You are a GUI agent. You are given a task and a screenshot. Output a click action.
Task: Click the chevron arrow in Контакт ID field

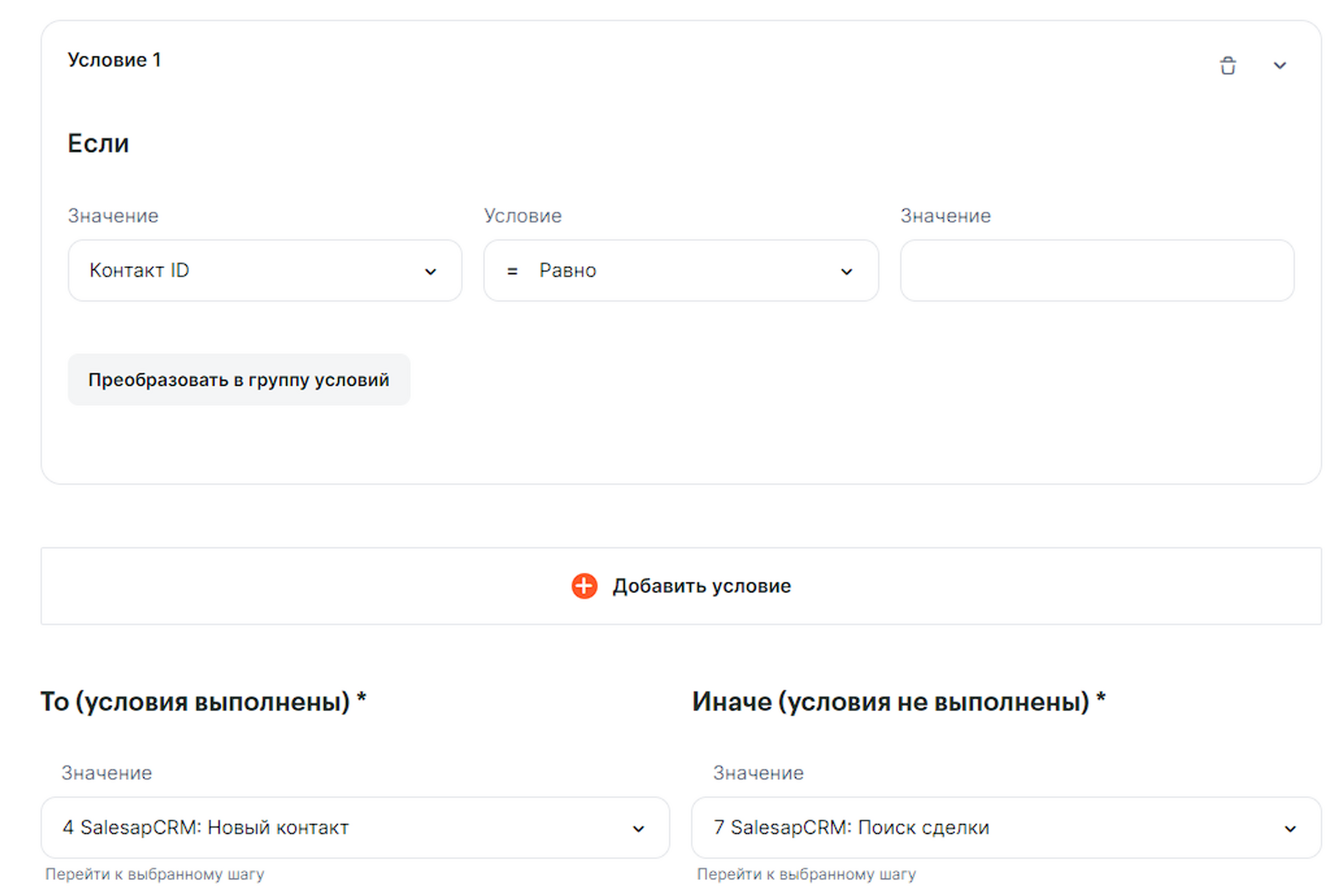[x=430, y=271]
